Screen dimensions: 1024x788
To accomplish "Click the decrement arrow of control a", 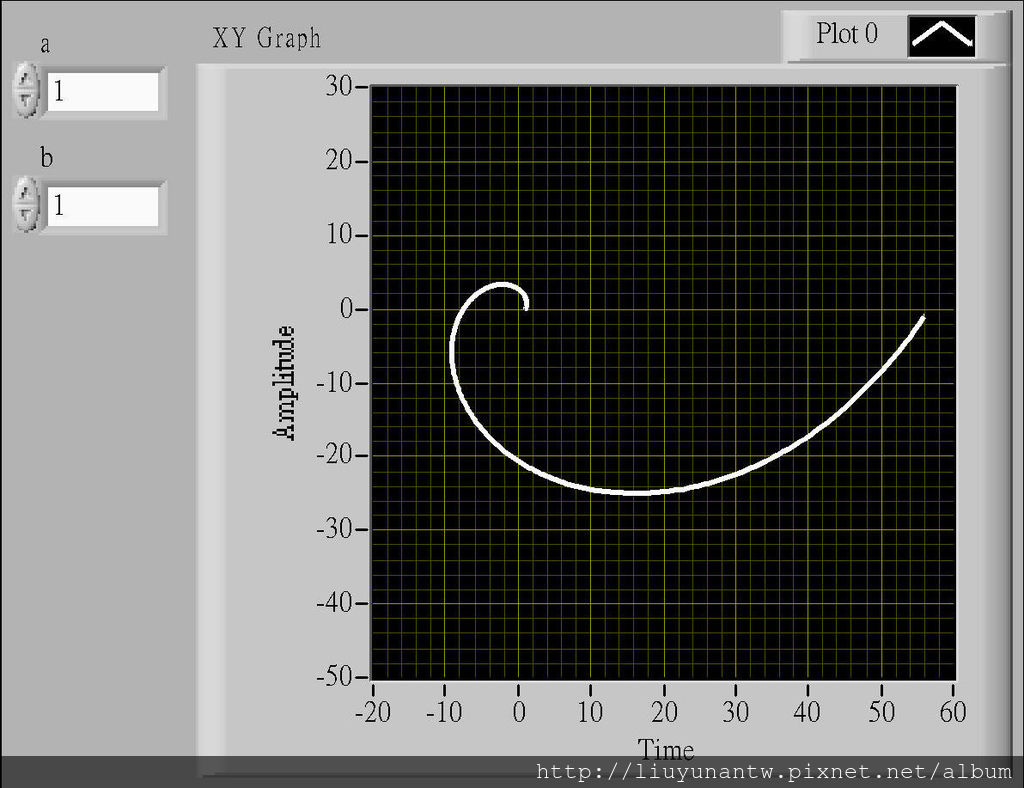I will coord(26,101).
